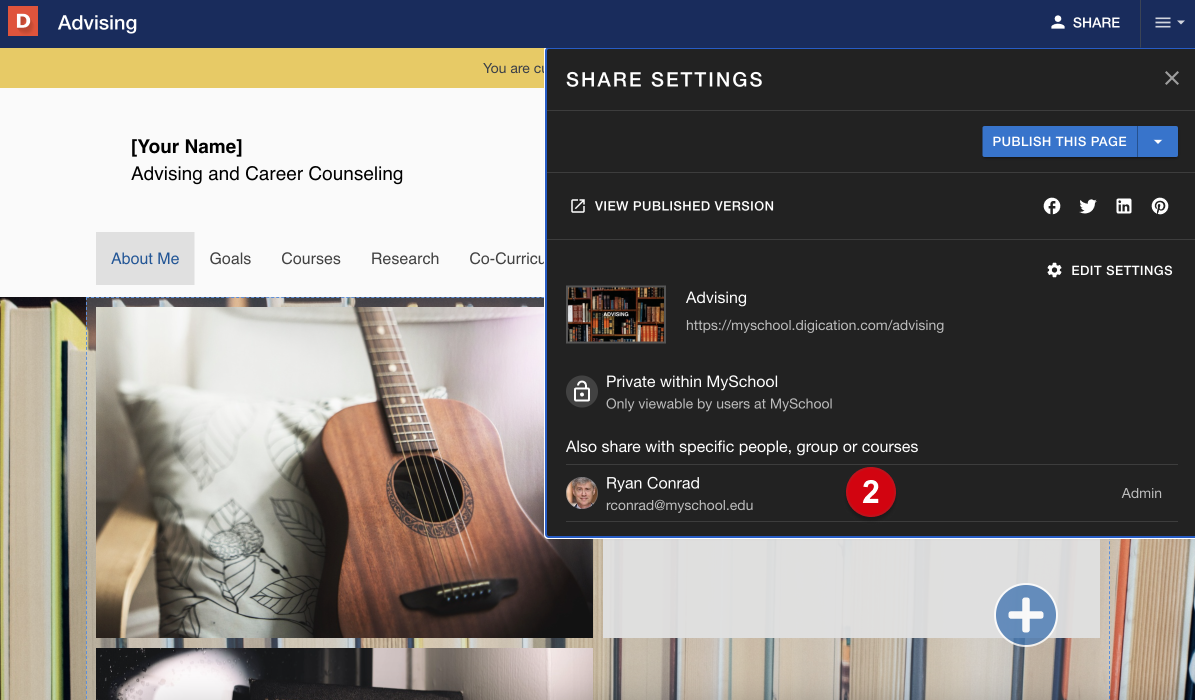Switch to the Goals tab
1195x700 pixels.
[230, 258]
